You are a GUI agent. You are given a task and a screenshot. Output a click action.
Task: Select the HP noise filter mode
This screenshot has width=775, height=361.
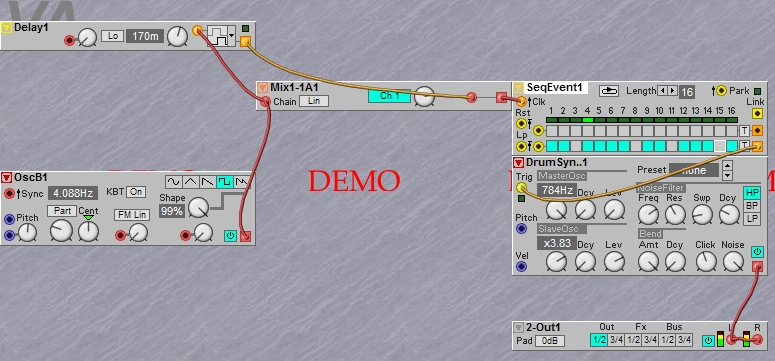752,193
